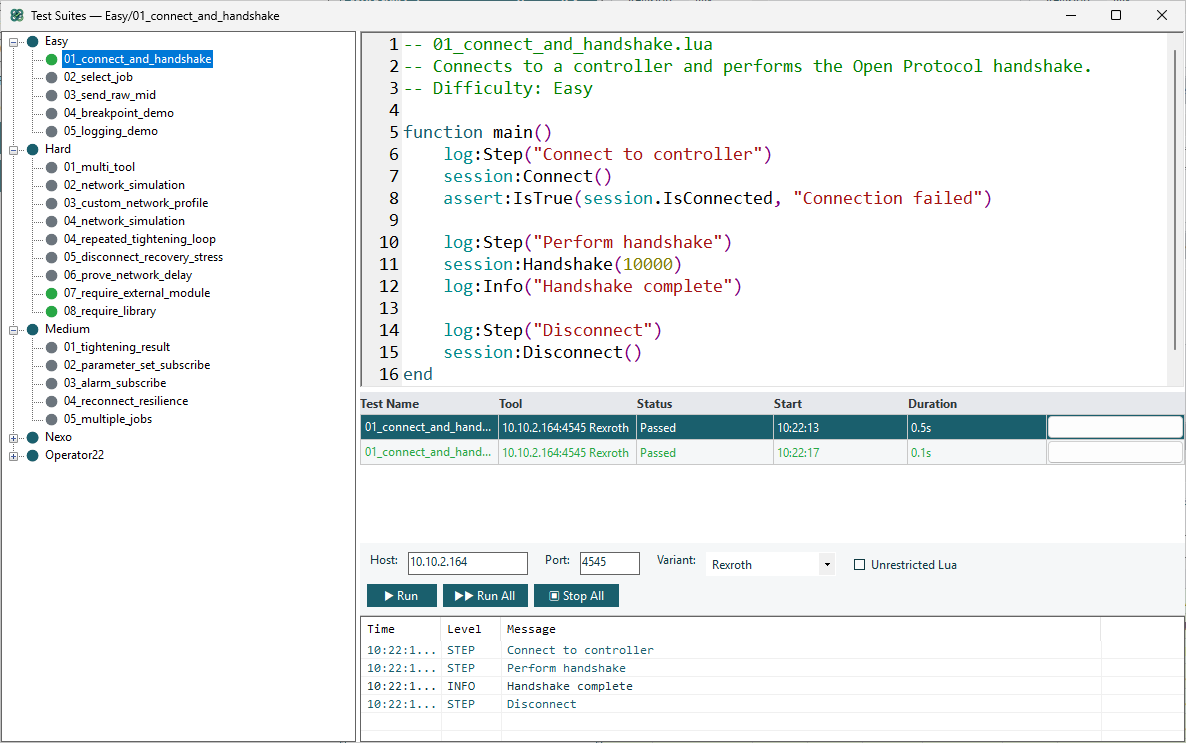
Task: Click status dot of 05_disconnect_recovery_stress
Action: coord(51,257)
